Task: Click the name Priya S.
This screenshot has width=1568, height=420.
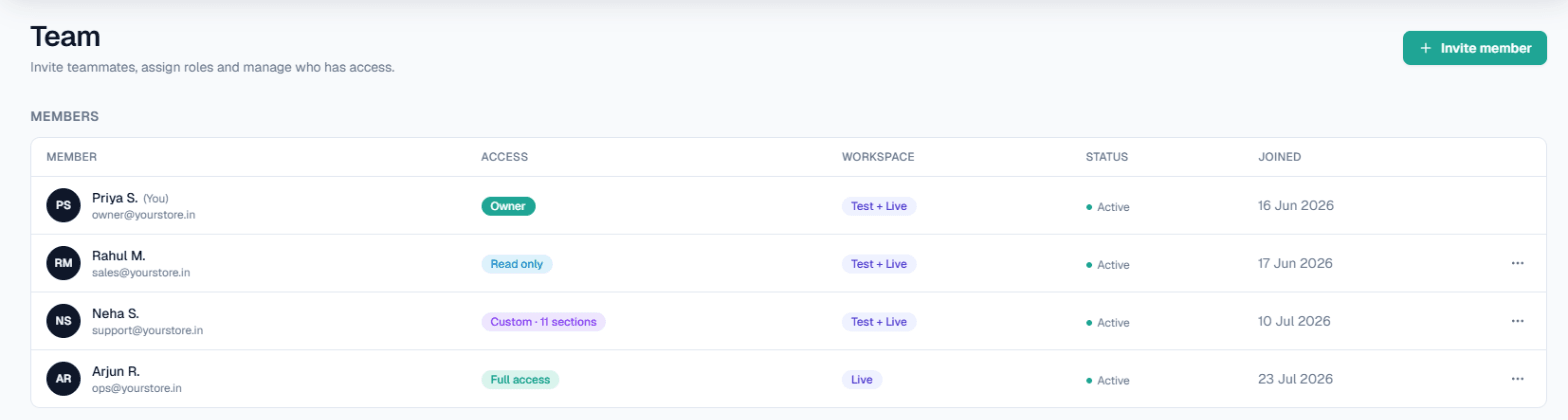Action: coord(115,198)
